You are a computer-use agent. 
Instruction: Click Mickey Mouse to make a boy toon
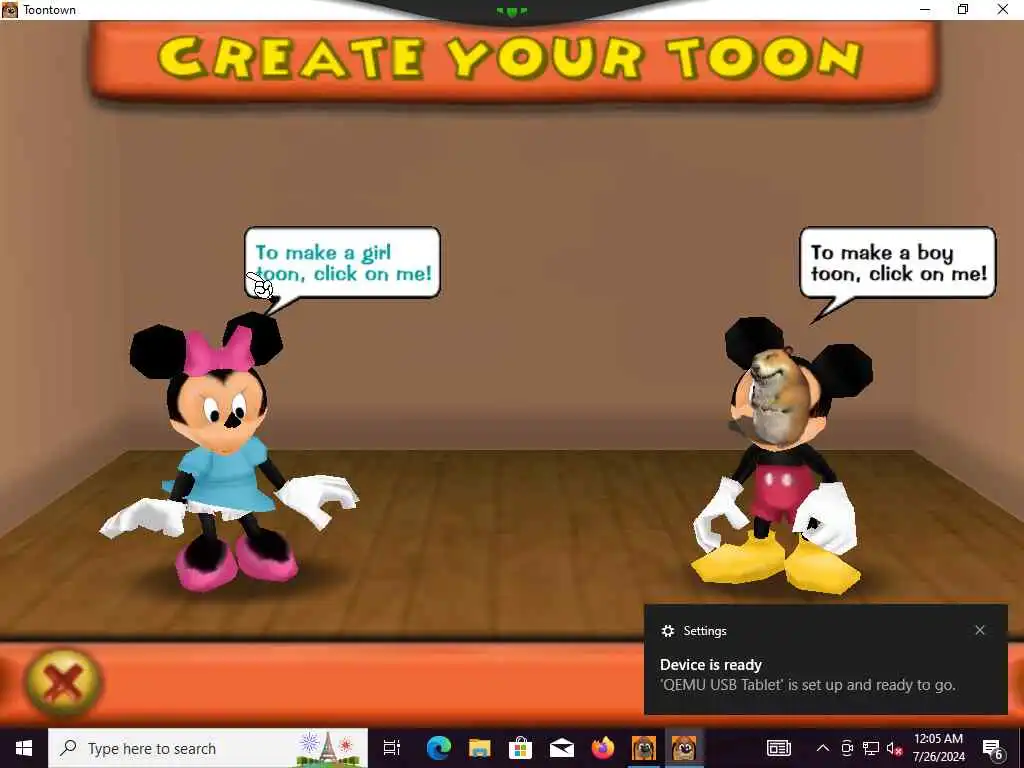(784, 457)
